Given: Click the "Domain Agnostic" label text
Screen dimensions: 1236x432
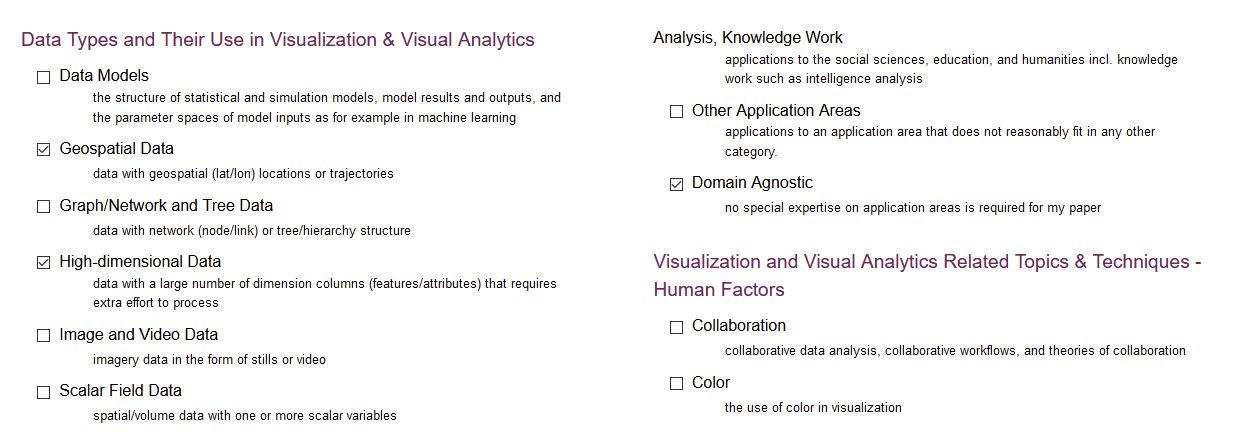Looking at the screenshot, I should [x=752, y=183].
